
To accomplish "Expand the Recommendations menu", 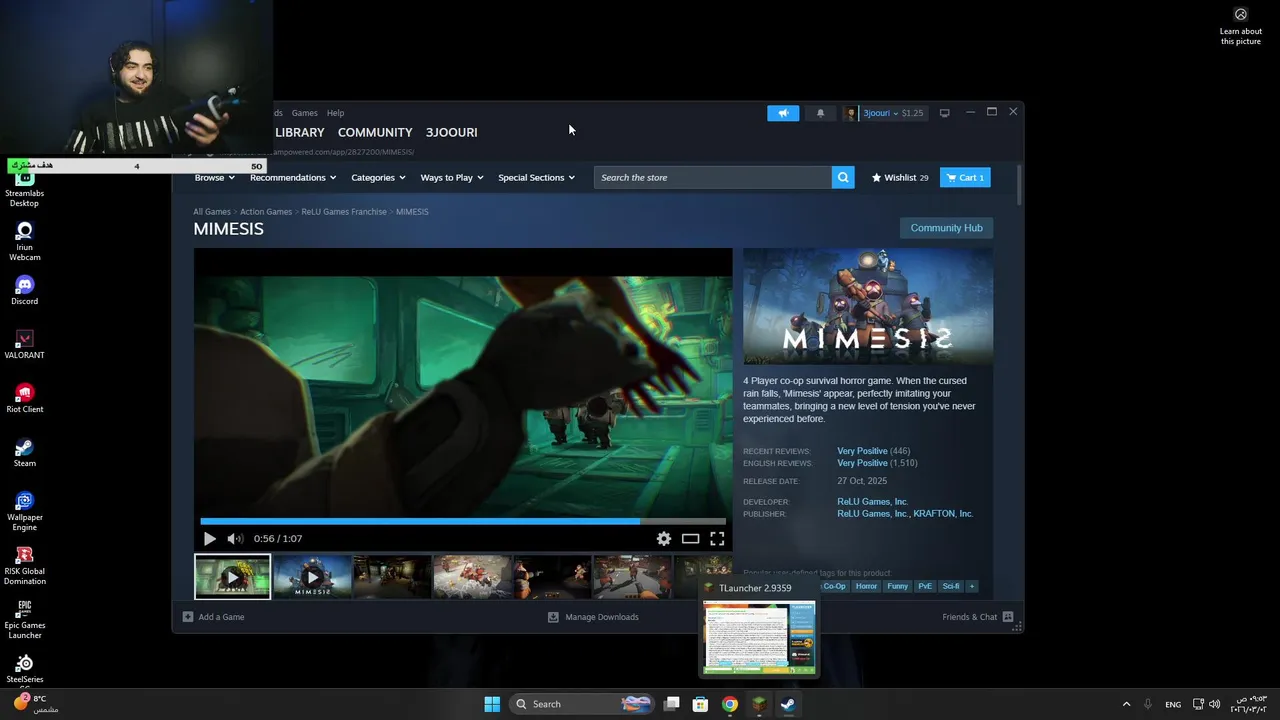I will click(293, 177).
